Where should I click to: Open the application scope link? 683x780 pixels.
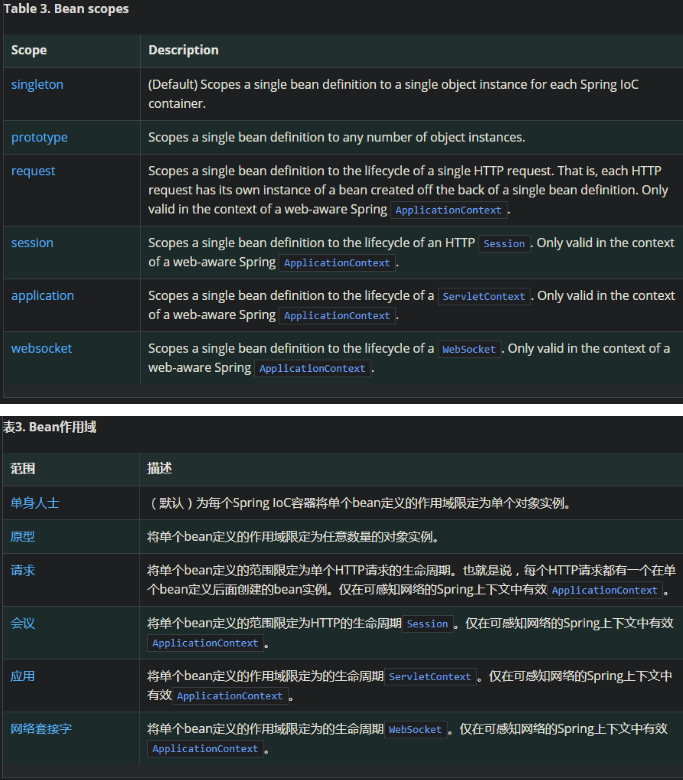coord(42,296)
